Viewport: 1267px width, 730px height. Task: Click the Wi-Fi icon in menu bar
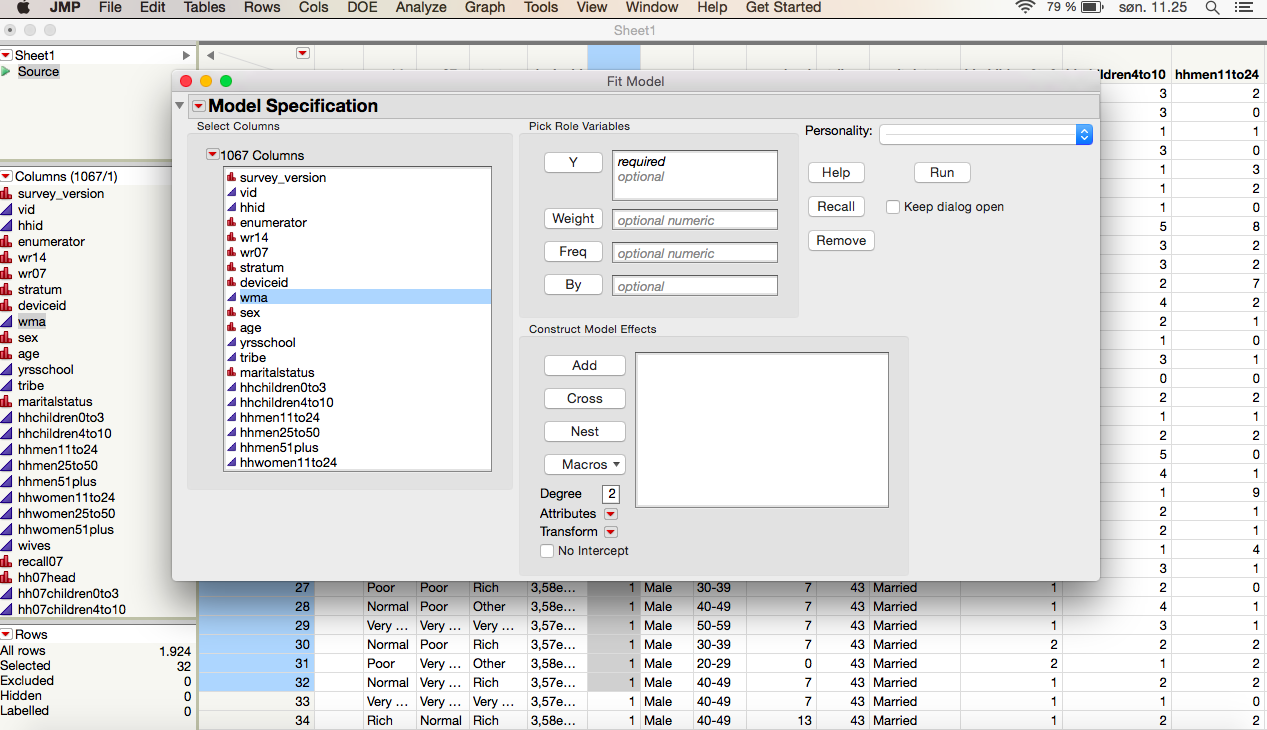(x=1024, y=8)
